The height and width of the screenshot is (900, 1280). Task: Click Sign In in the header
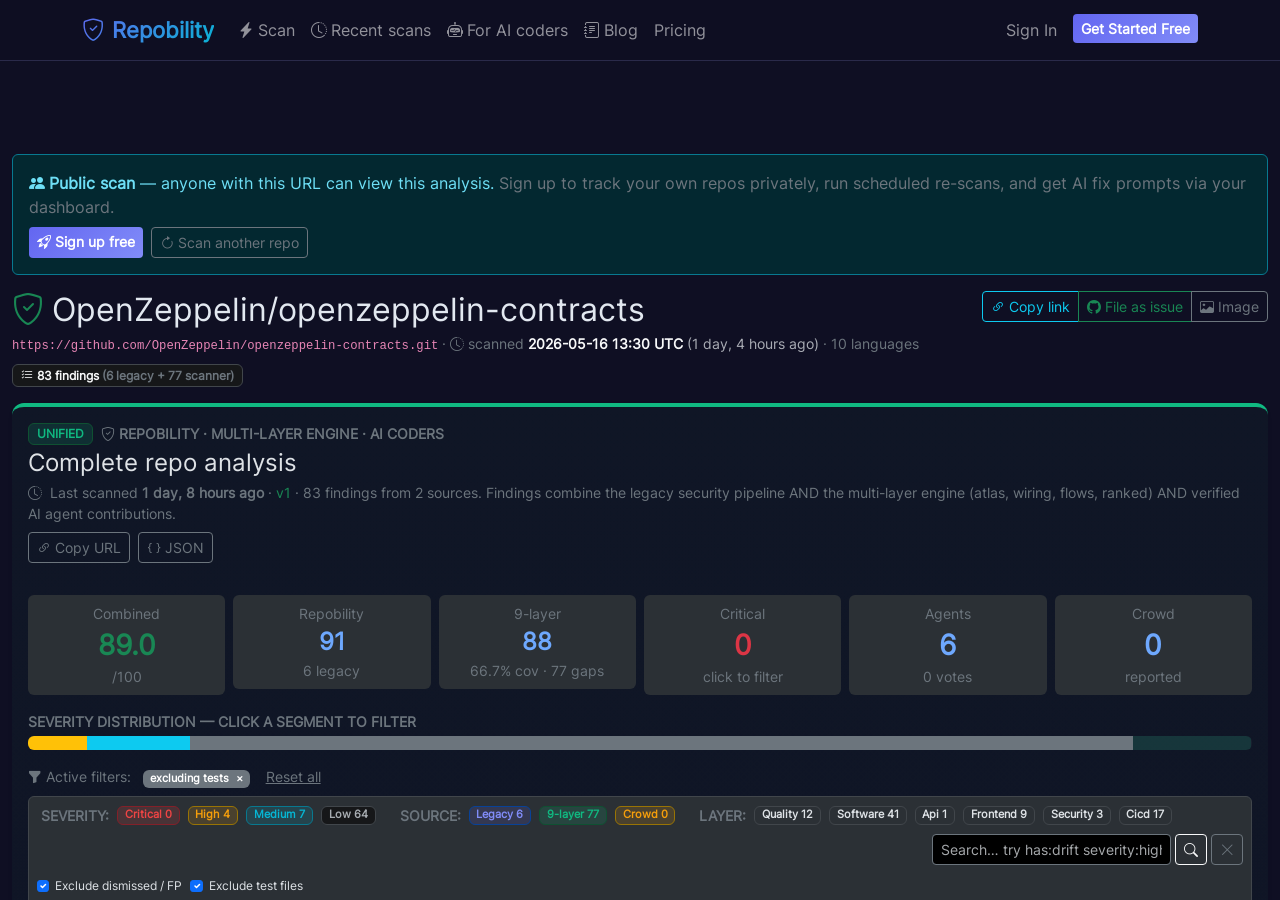(x=1031, y=30)
